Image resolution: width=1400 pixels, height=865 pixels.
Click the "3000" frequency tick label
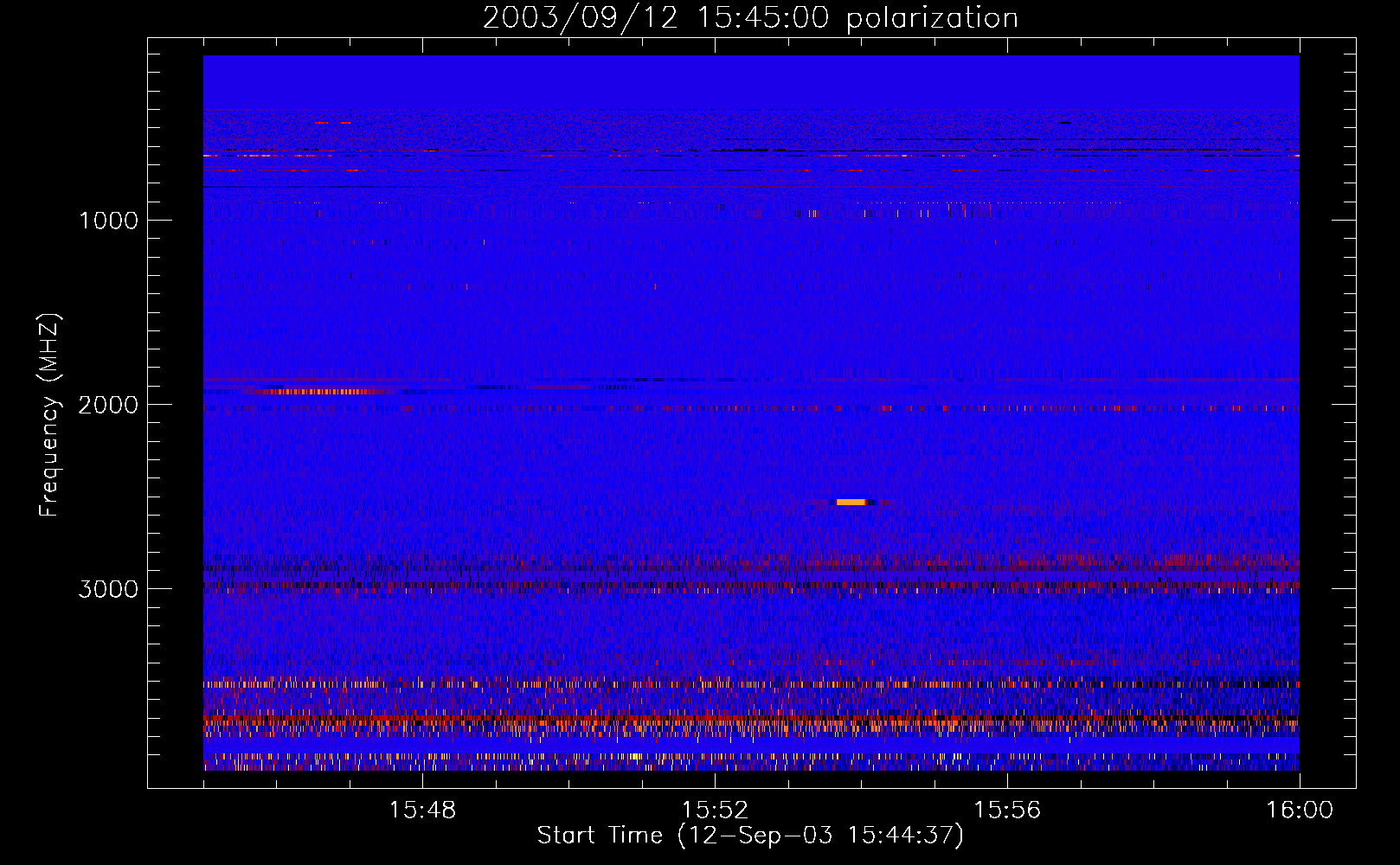click(x=108, y=589)
